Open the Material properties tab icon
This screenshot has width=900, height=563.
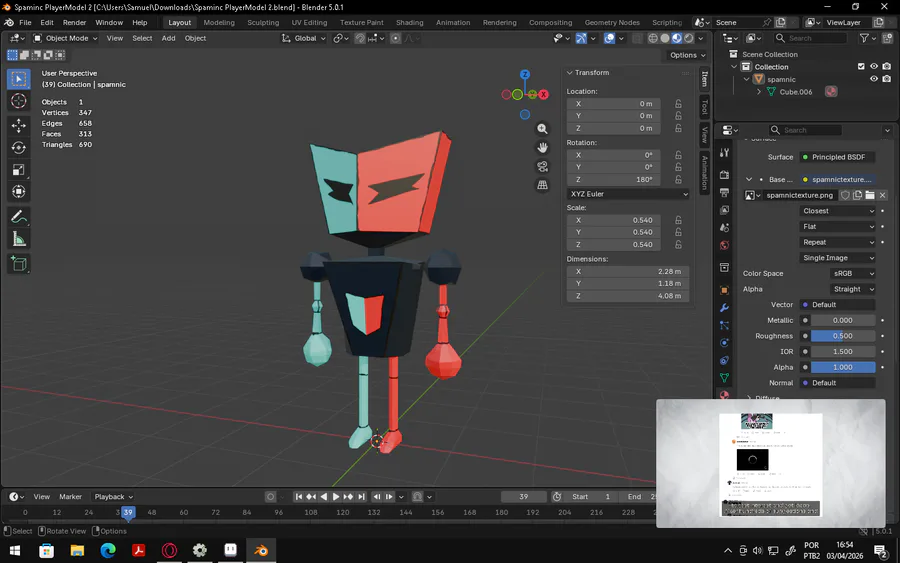(x=724, y=395)
